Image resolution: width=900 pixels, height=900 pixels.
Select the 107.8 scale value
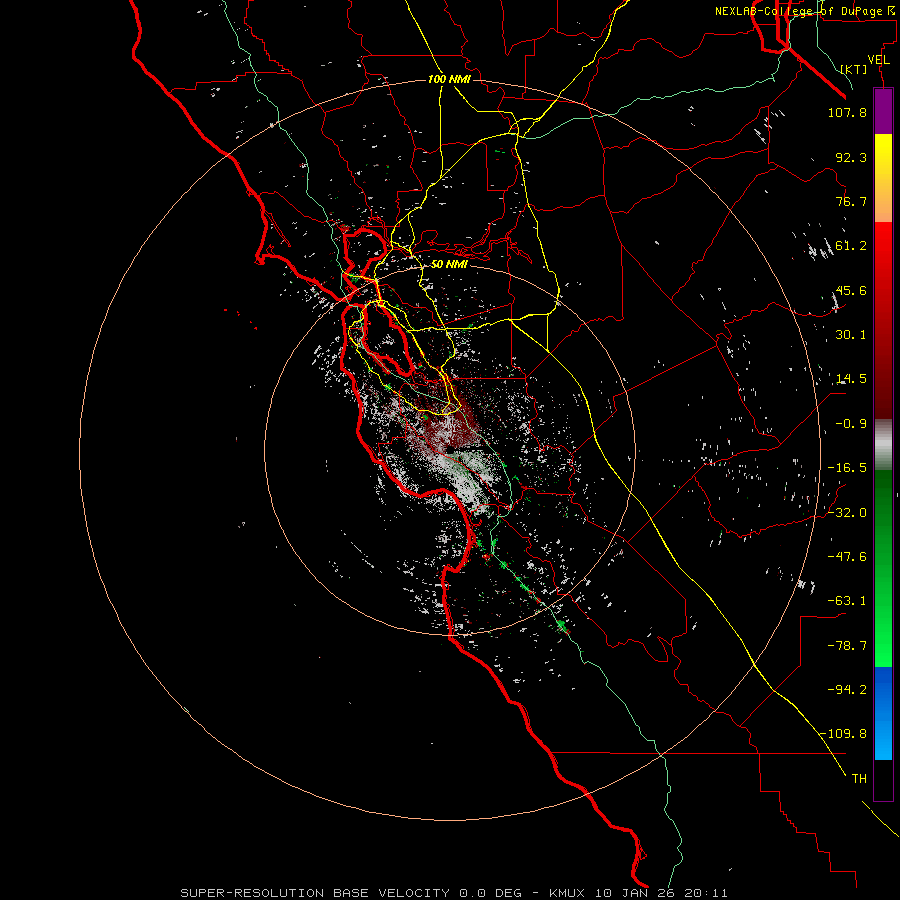click(x=847, y=112)
